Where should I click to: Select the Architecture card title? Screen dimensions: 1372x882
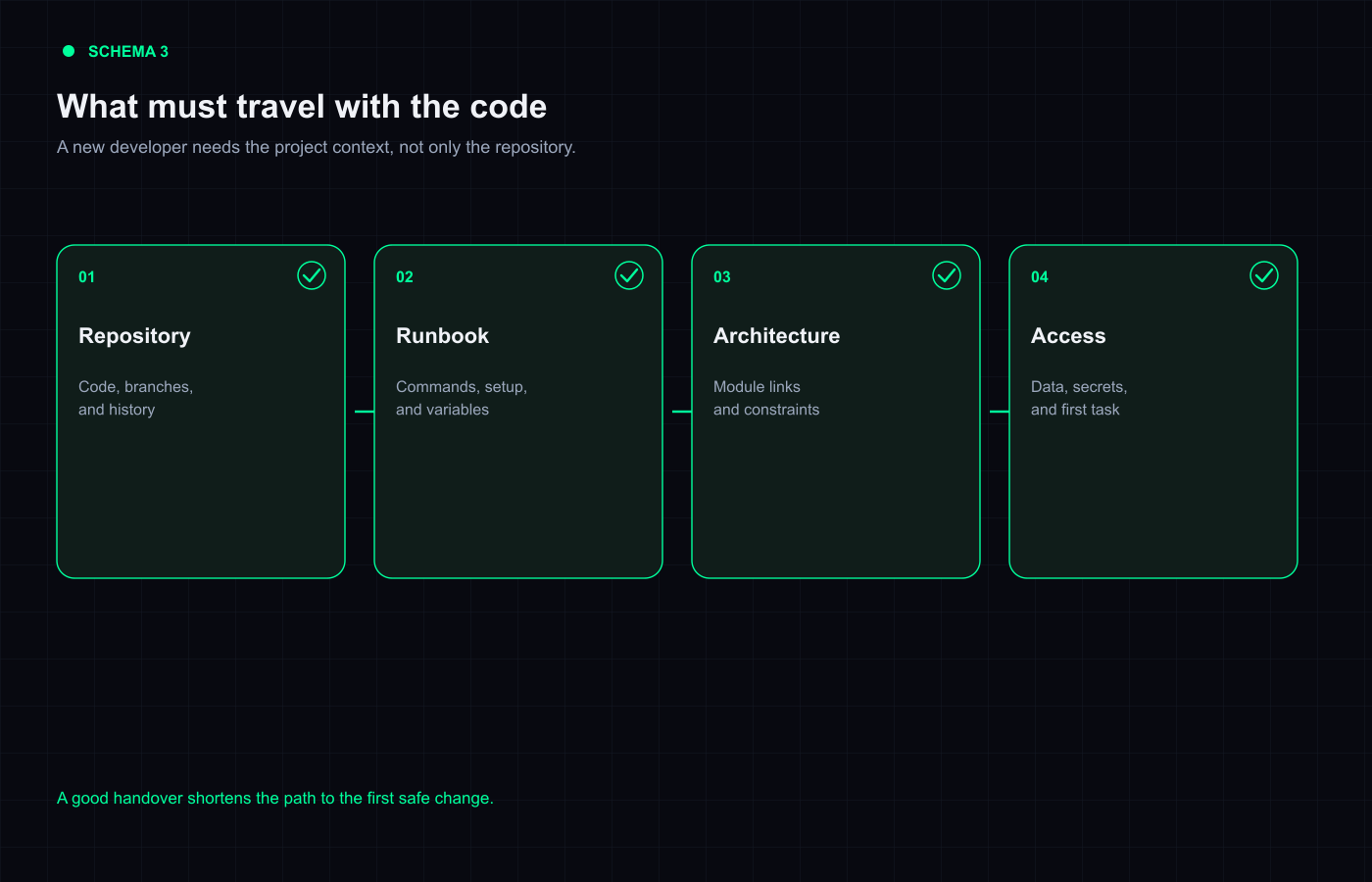pos(776,336)
